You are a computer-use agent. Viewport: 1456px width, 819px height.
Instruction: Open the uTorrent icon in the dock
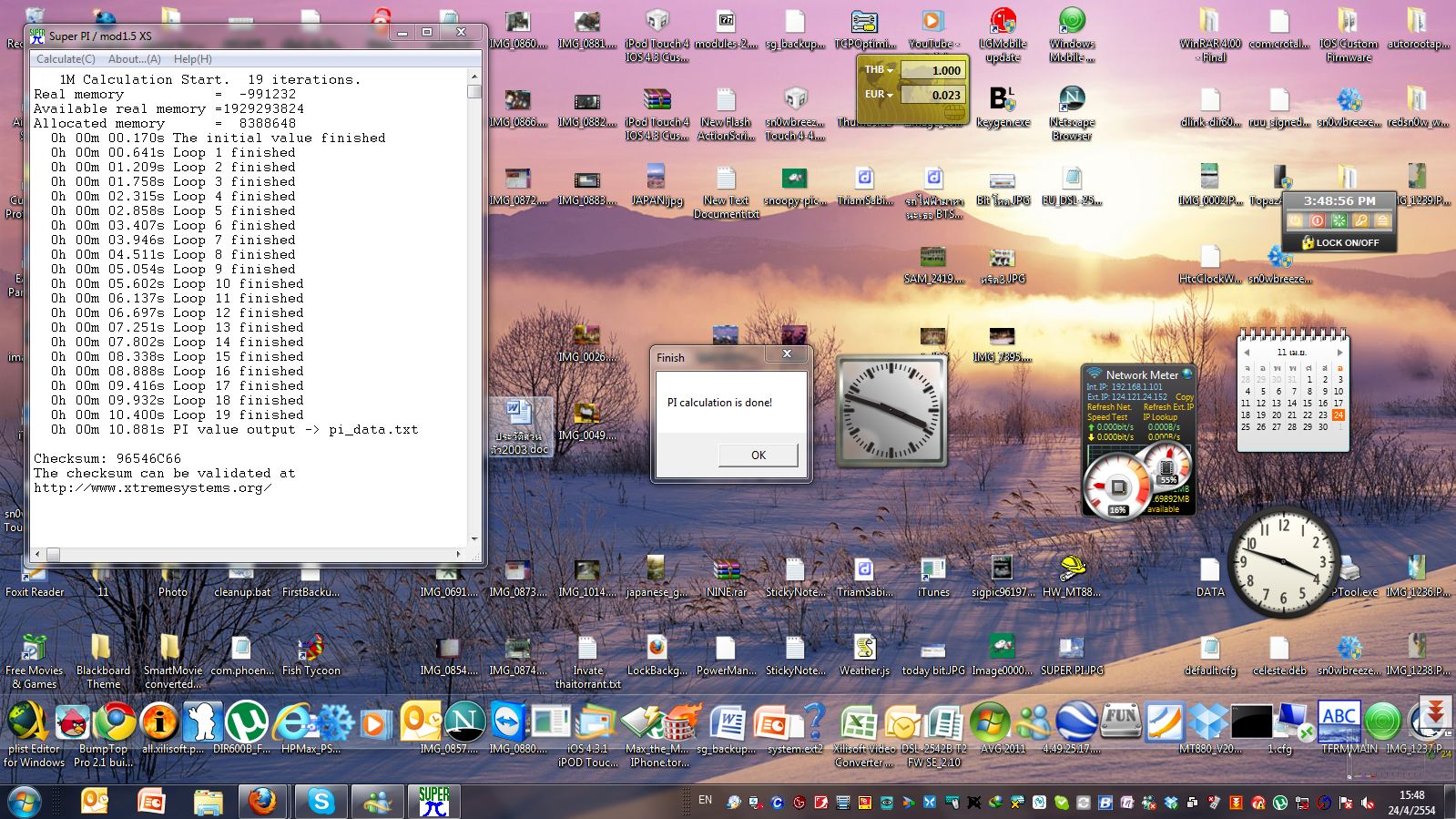point(246,722)
